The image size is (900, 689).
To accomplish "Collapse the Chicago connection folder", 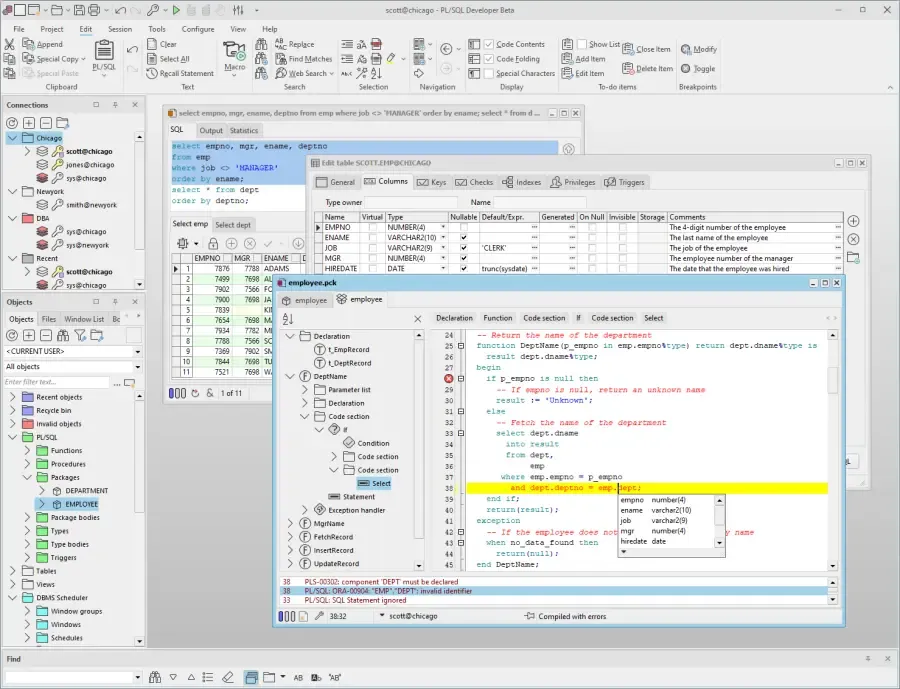I will click(12, 138).
